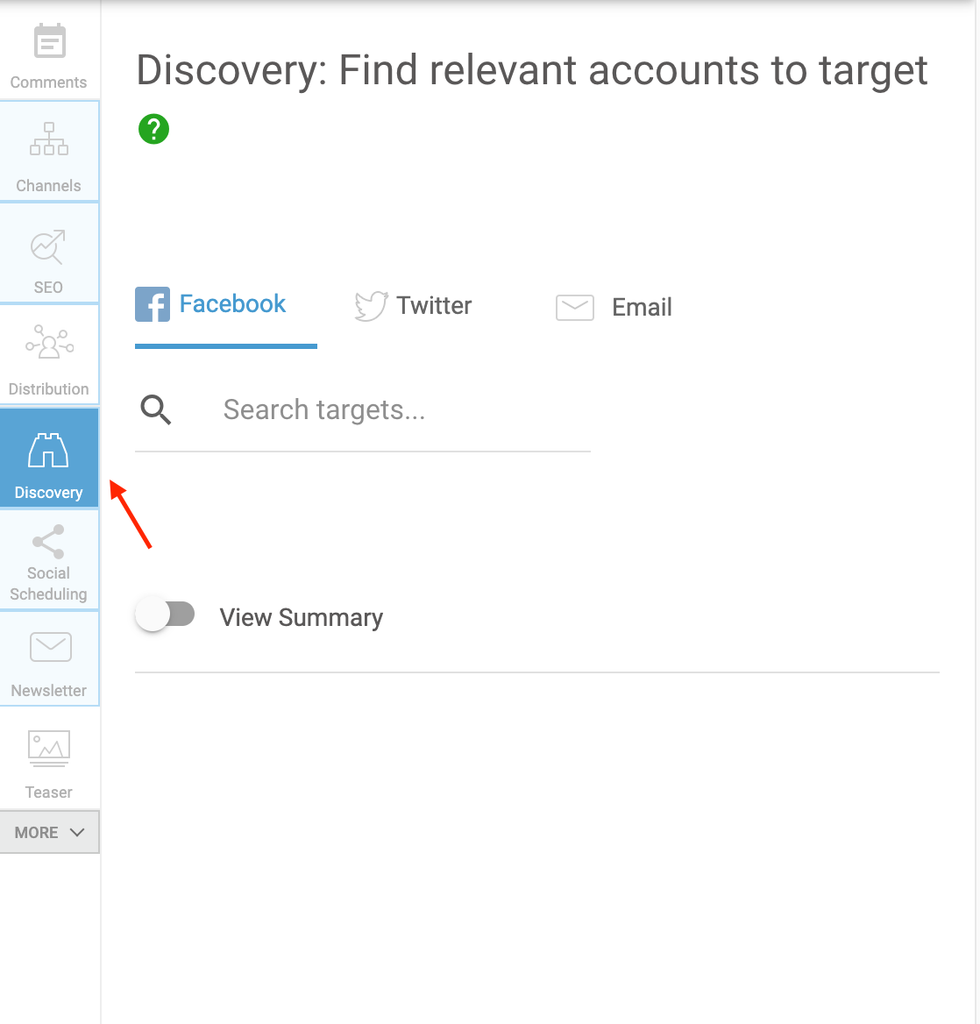Viewport: 980px width, 1024px height.
Task: Open the SEO sidebar section
Action: click(48, 247)
